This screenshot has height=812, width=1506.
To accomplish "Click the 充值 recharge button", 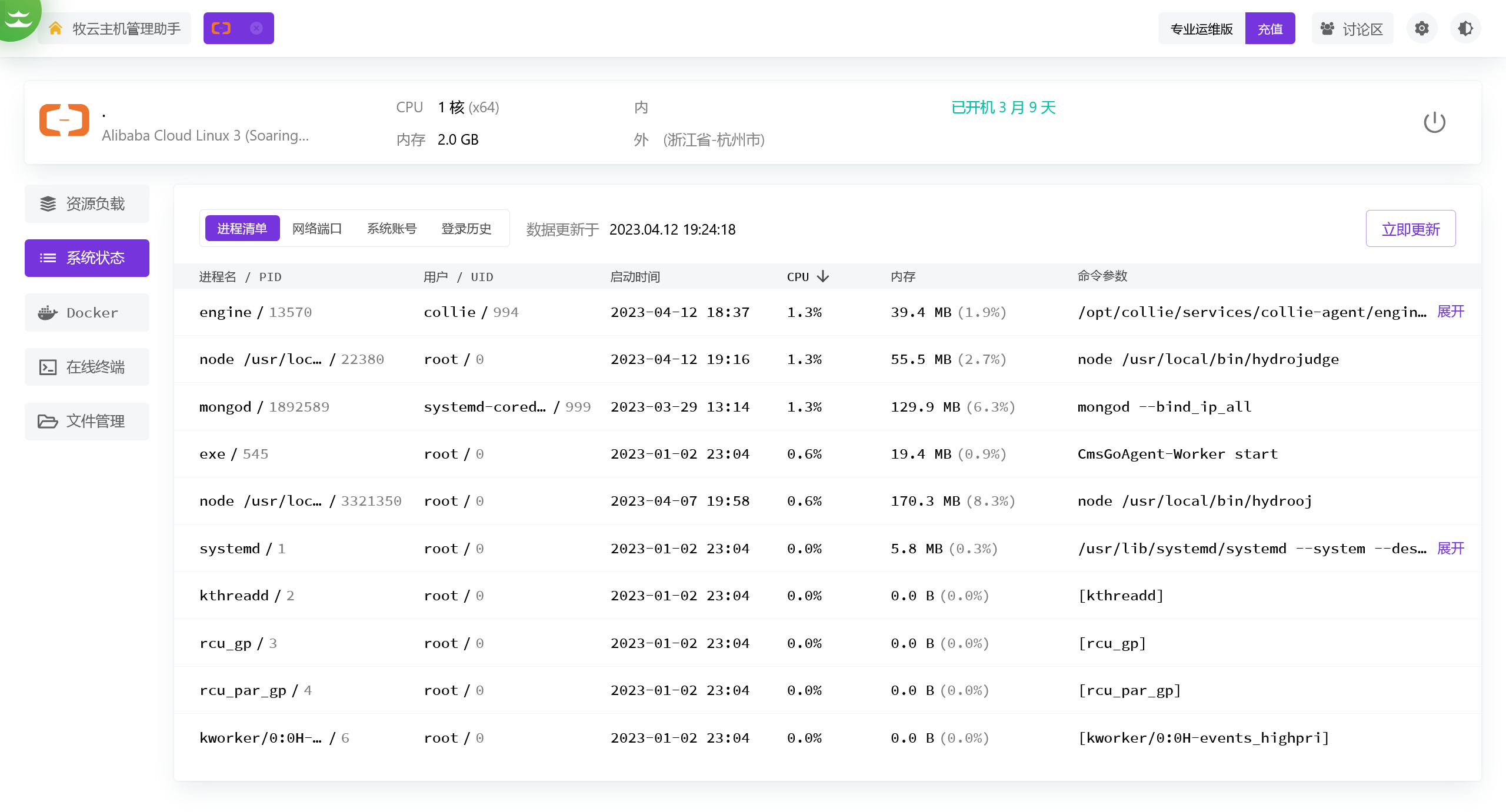I will pyautogui.click(x=1270, y=29).
